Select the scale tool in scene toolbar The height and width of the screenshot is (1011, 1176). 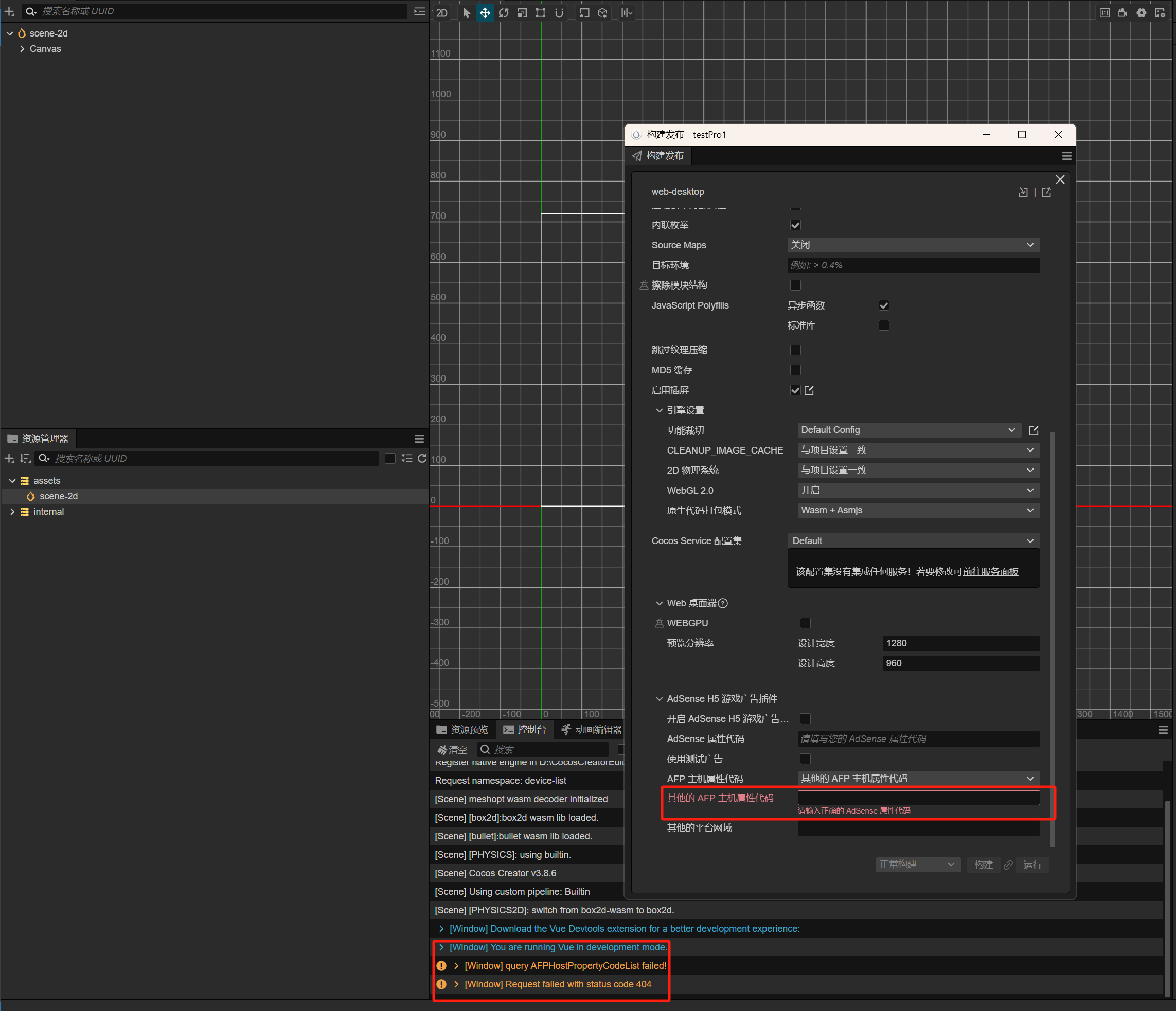pyautogui.click(x=522, y=13)
